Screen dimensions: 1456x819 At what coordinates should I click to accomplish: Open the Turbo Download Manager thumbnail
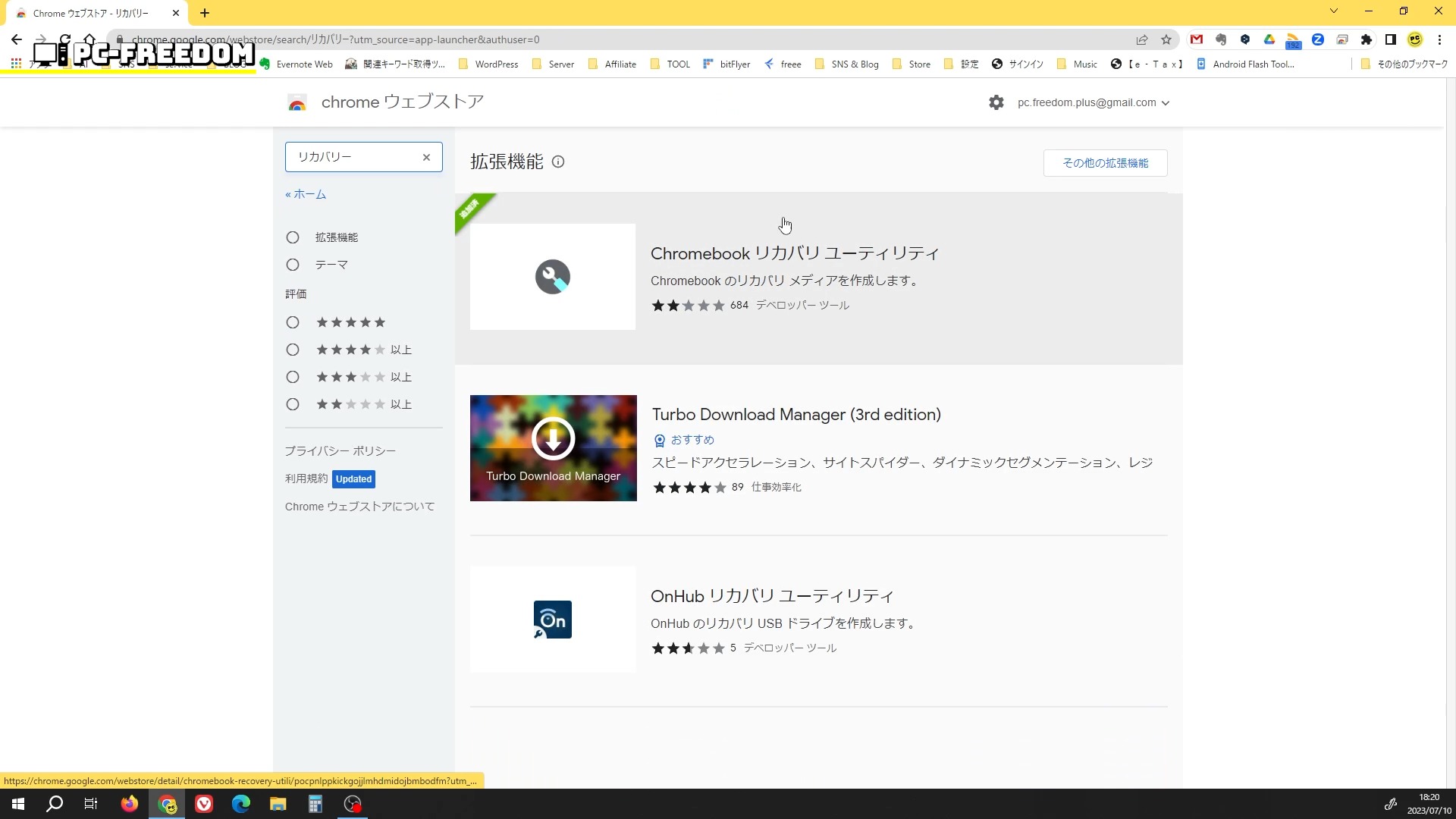pos(554,447)
